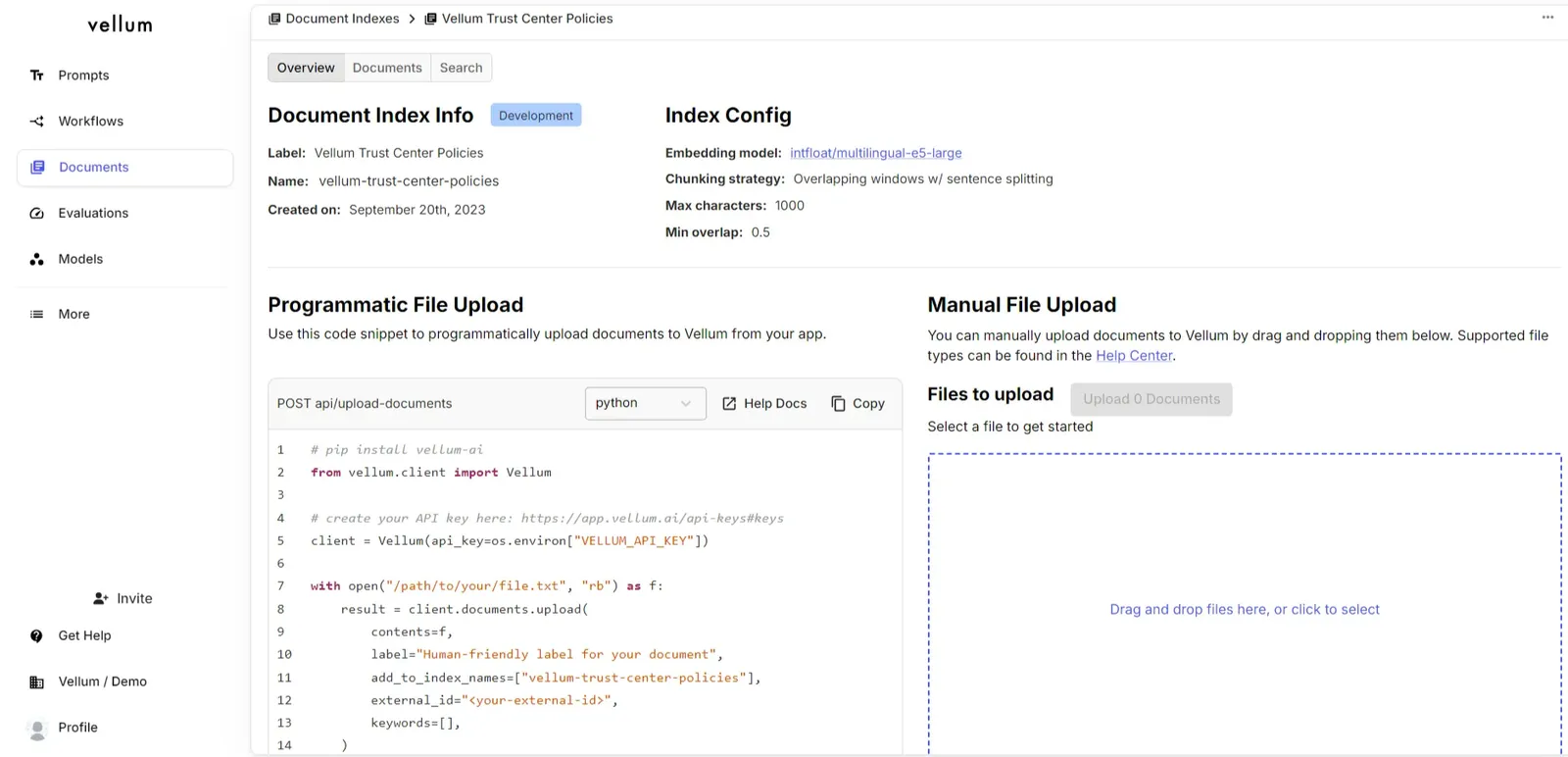This screenshot has width=1568, height=757.
Task: Click the POST api/upload-documents text
Action: point(365,404)
